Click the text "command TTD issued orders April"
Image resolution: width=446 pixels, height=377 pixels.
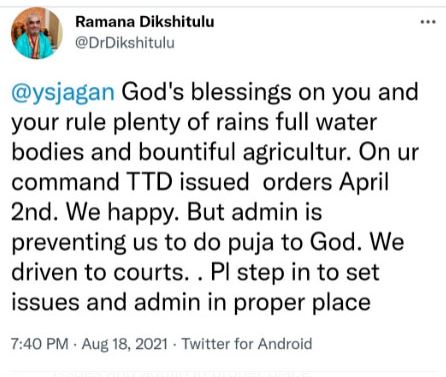point(200,182)
